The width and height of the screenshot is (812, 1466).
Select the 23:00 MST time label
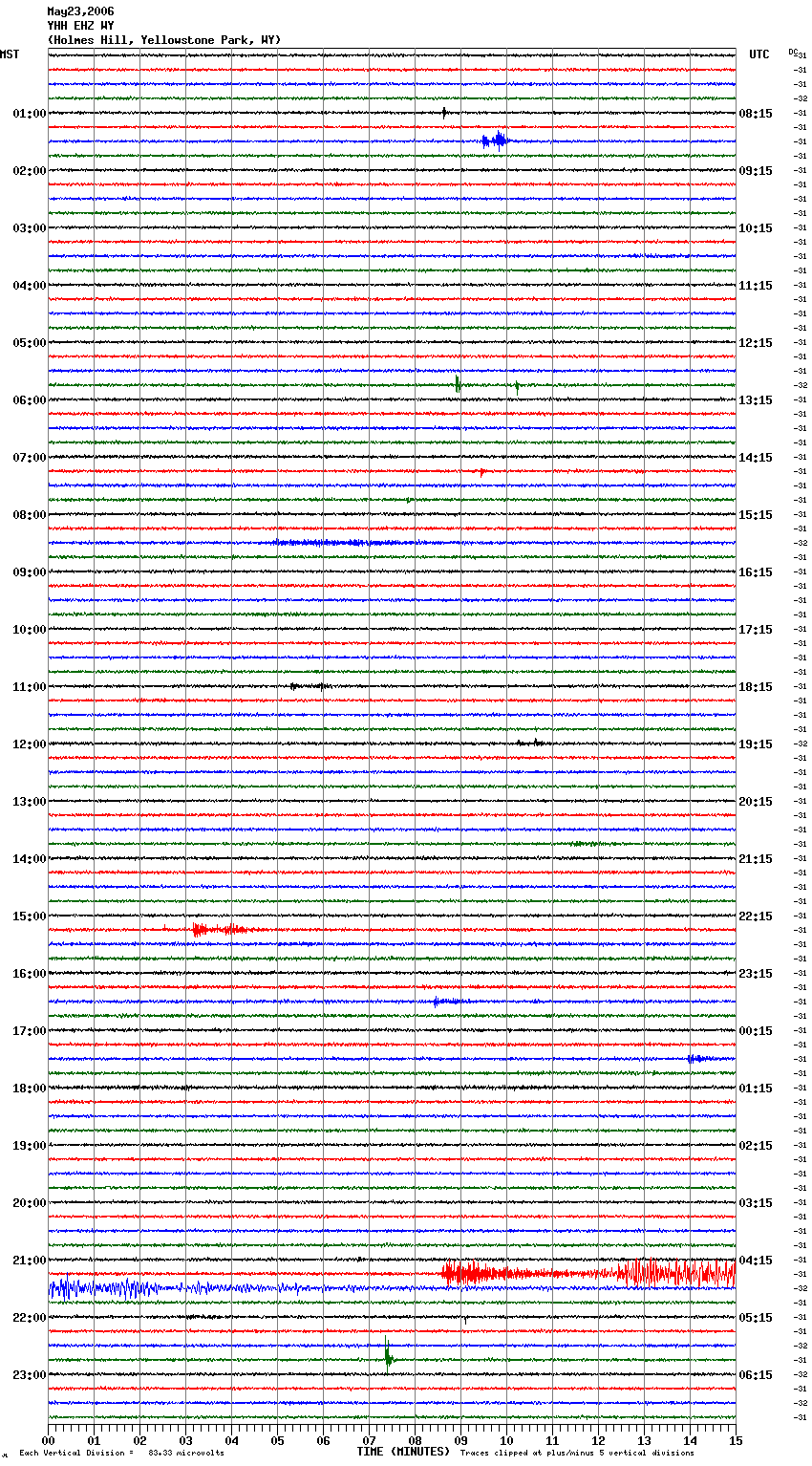30,1375
